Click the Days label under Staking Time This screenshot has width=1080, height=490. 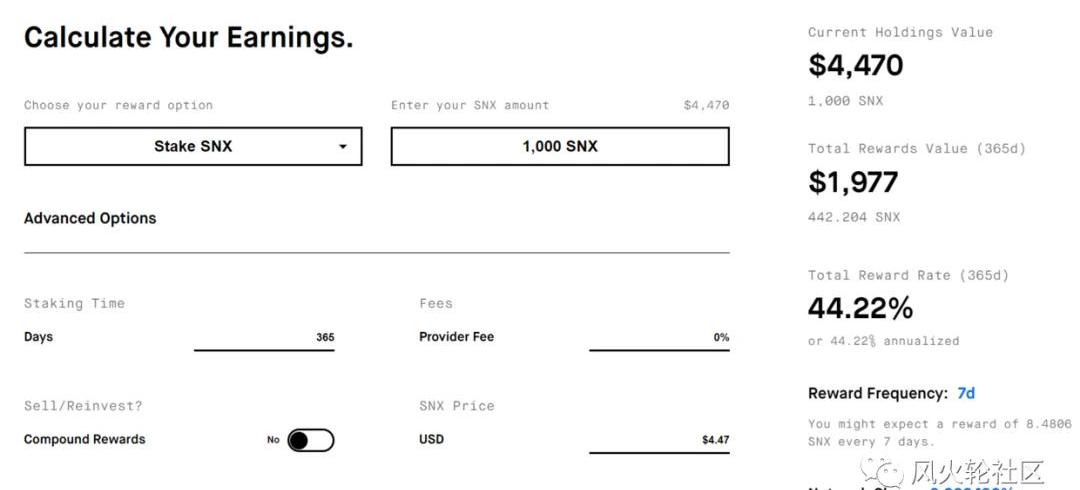point(39,337)
